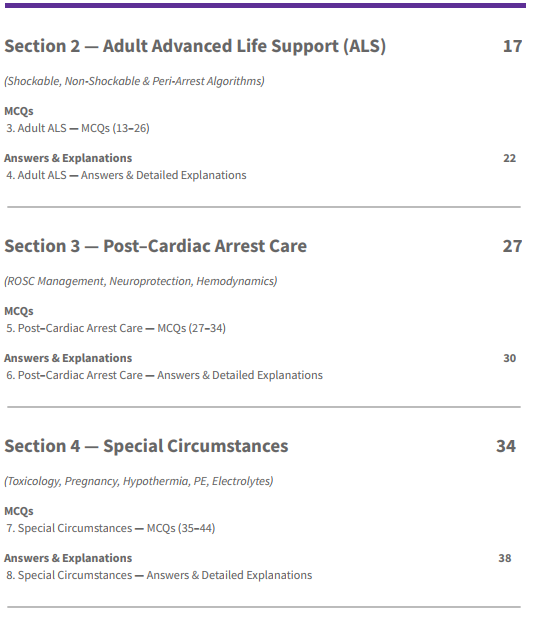This screenshot has height=620, width=533.
Task: Click the Toxicology, Pregnancy, Hypothermia subtitle
Action: [x=139, y=481]
